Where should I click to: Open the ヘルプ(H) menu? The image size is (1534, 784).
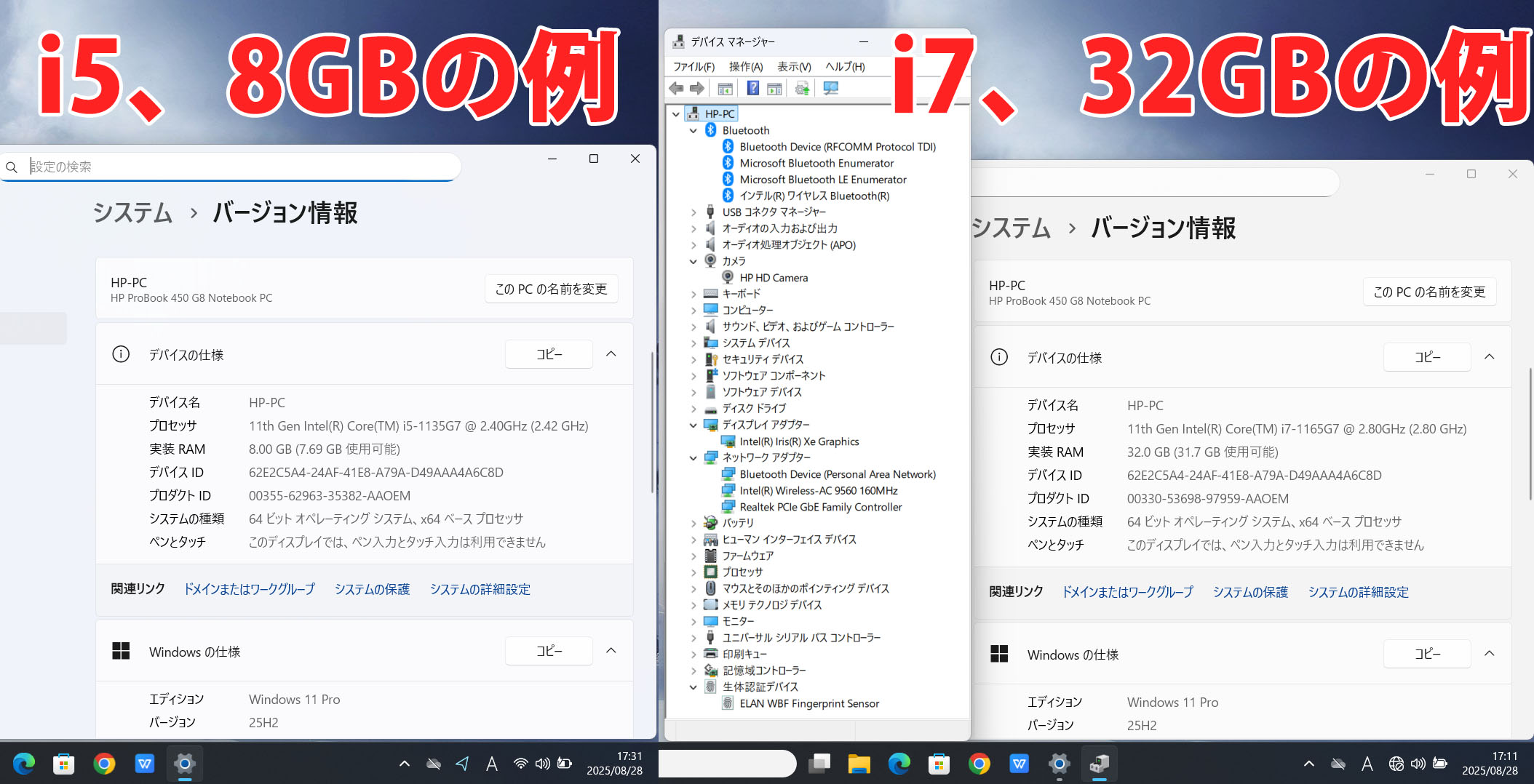pos(845,67)
